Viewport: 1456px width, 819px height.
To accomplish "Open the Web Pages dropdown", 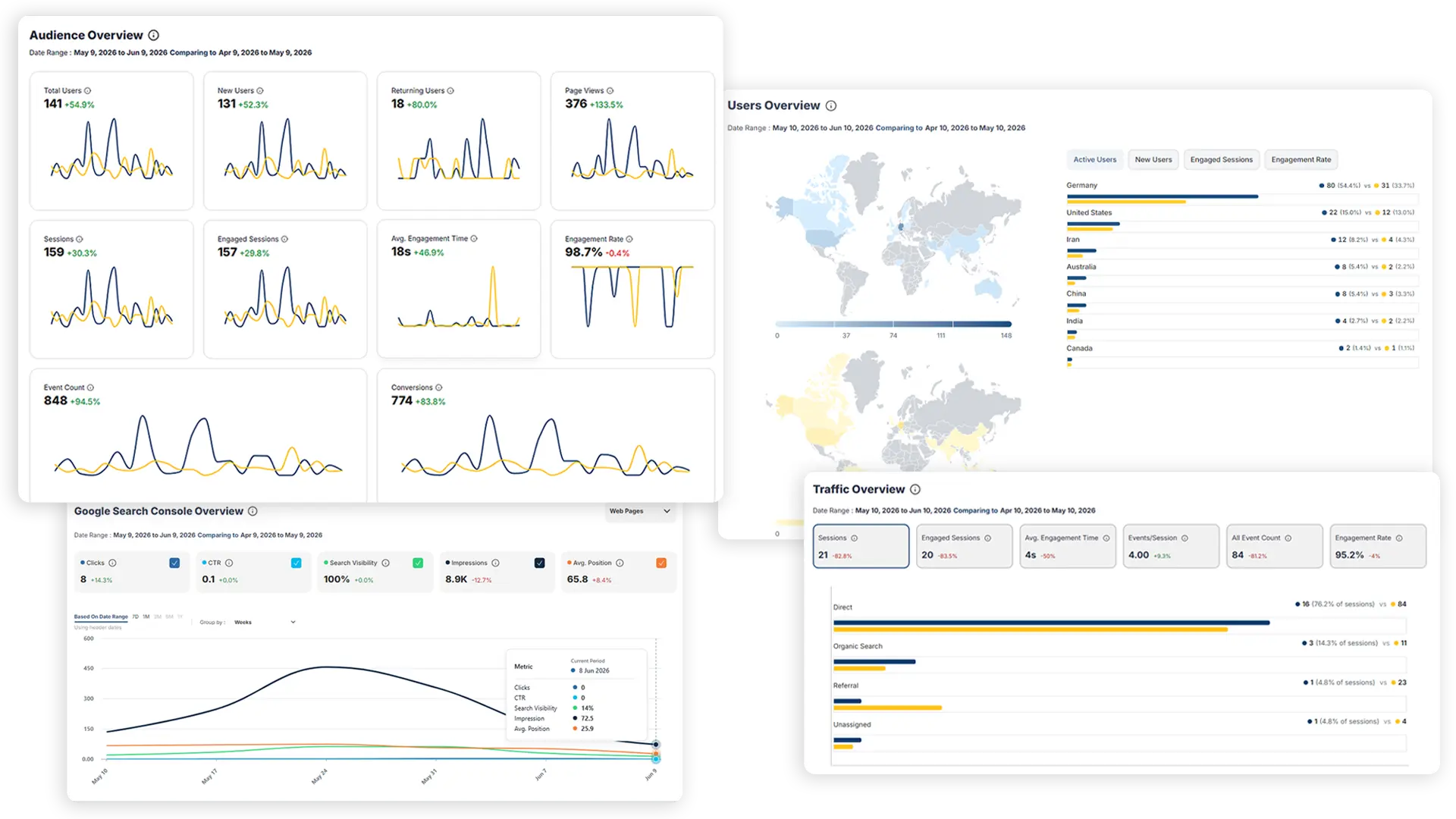I will click(x=640, y=511).
